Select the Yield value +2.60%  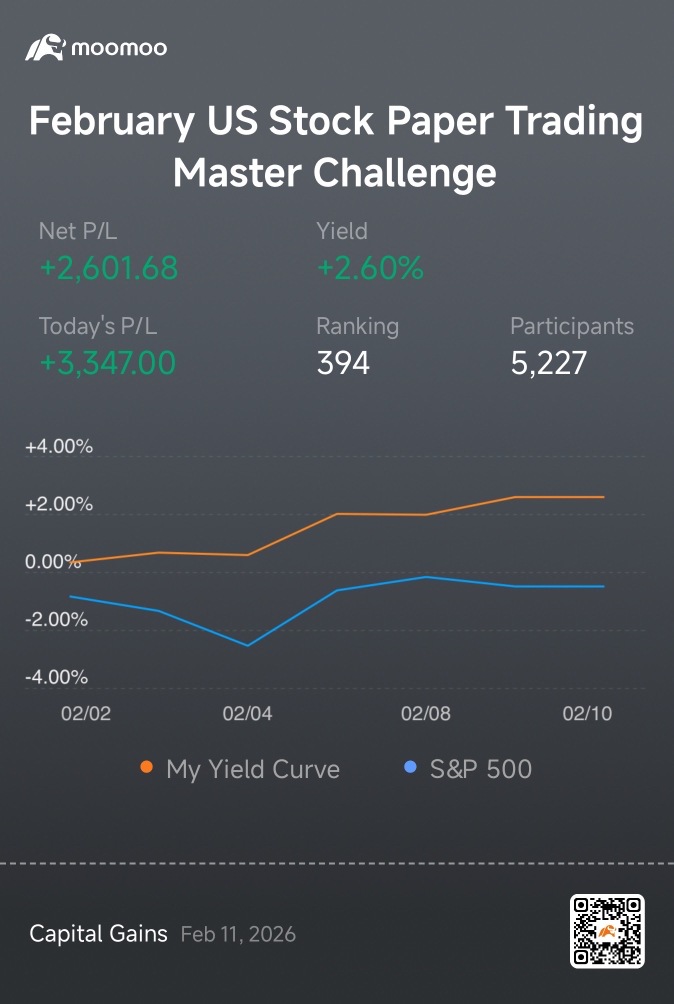pos(370,268)
